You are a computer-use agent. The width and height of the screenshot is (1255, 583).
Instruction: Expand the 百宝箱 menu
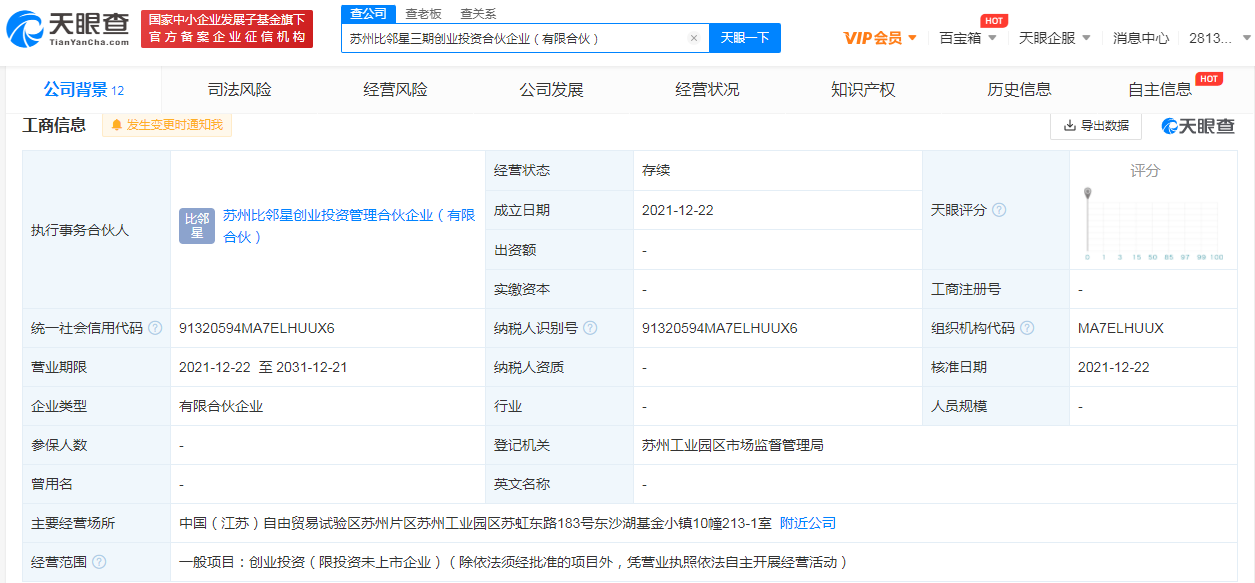(x=968, y=38)
